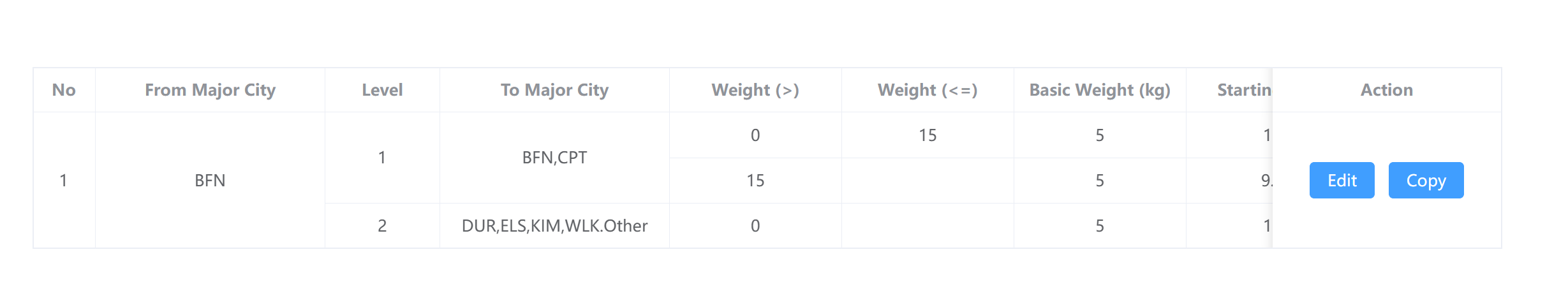This screenshot has height=305, width=1568.
Task: Select the Weight (>) column header
Action: pyautogui.click(x=755, y=90)
